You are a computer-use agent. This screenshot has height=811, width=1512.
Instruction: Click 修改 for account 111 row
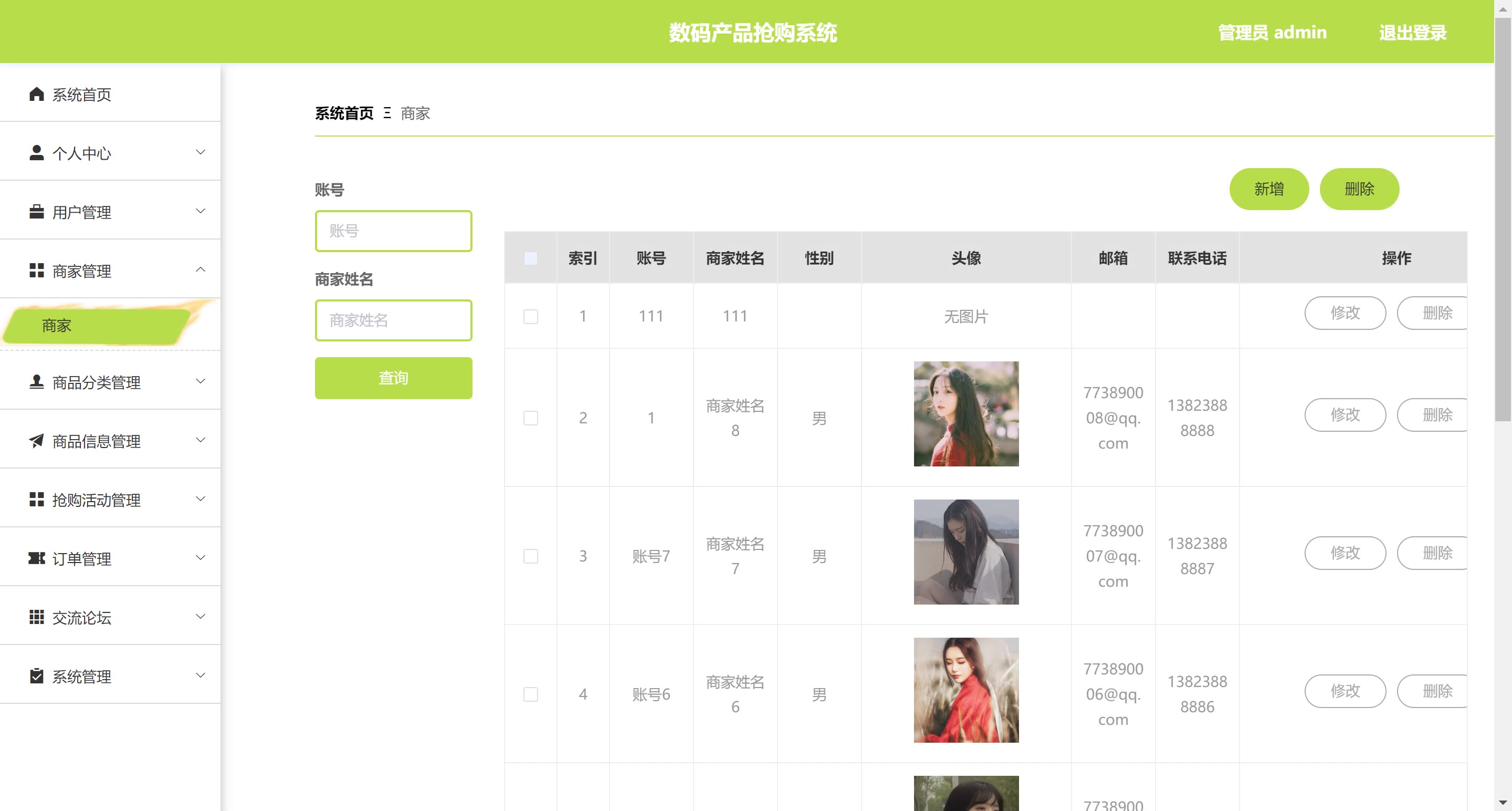pos(1345,313)
